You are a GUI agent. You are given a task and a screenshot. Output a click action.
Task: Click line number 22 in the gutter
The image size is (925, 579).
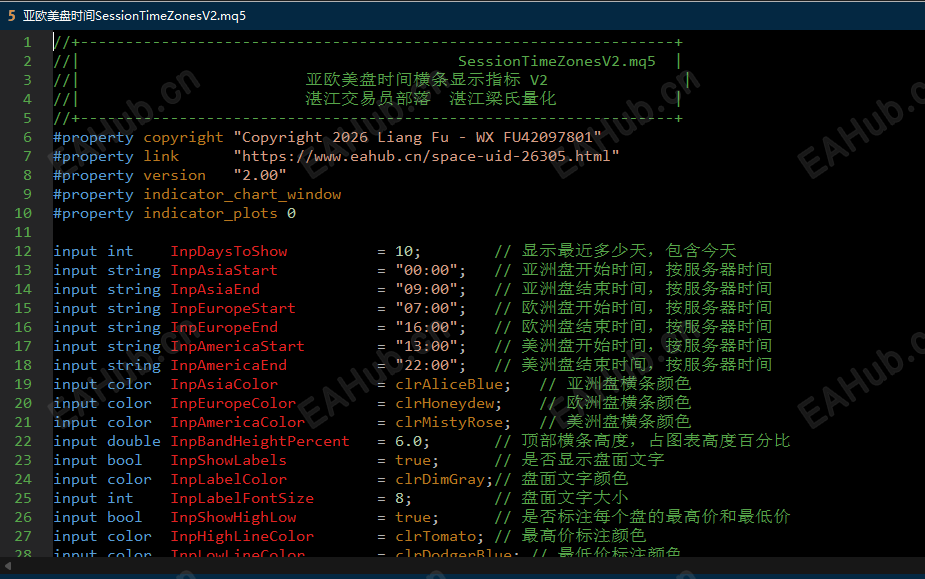pyautogui.click(x=23, y=441)
